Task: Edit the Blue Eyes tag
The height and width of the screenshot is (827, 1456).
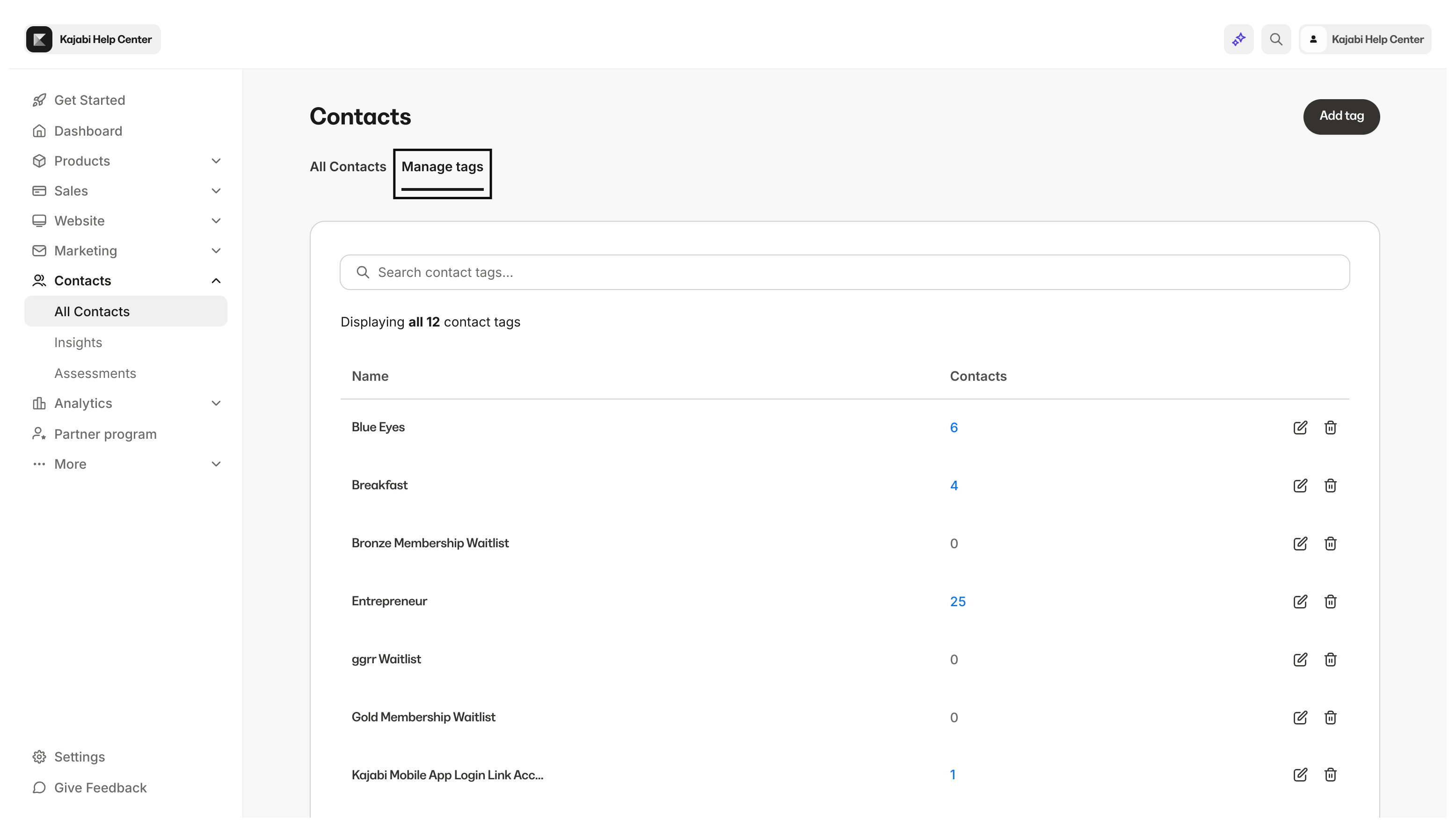Action: (1300, 427)
